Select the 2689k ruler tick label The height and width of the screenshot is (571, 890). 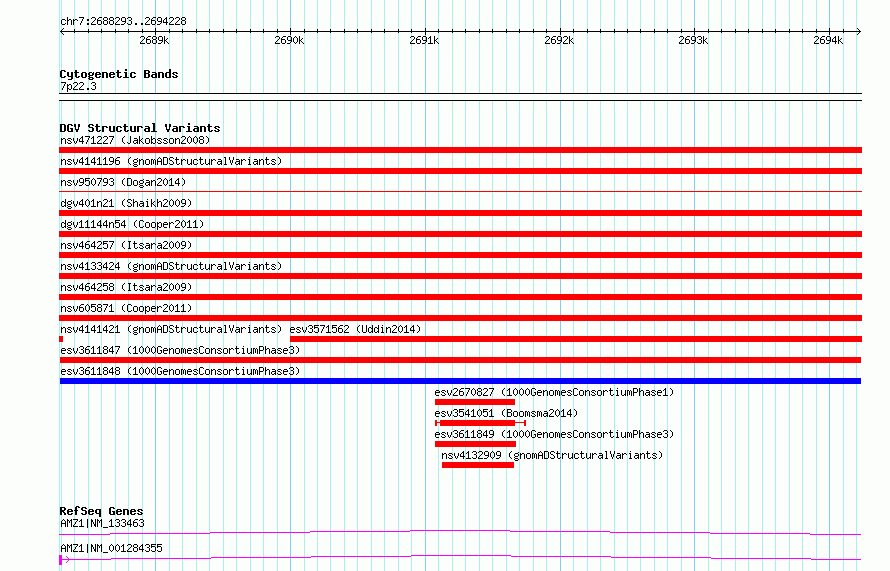click(x=154, y=40)
